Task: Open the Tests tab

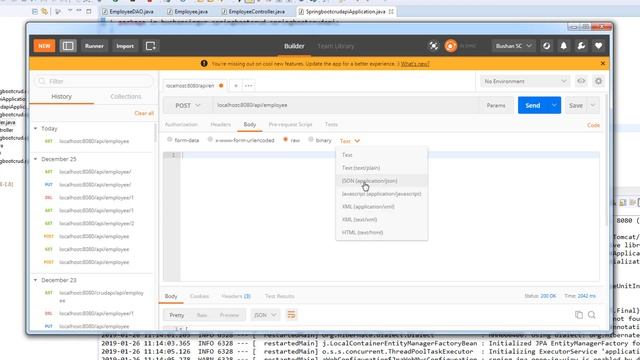Action: 331,124
